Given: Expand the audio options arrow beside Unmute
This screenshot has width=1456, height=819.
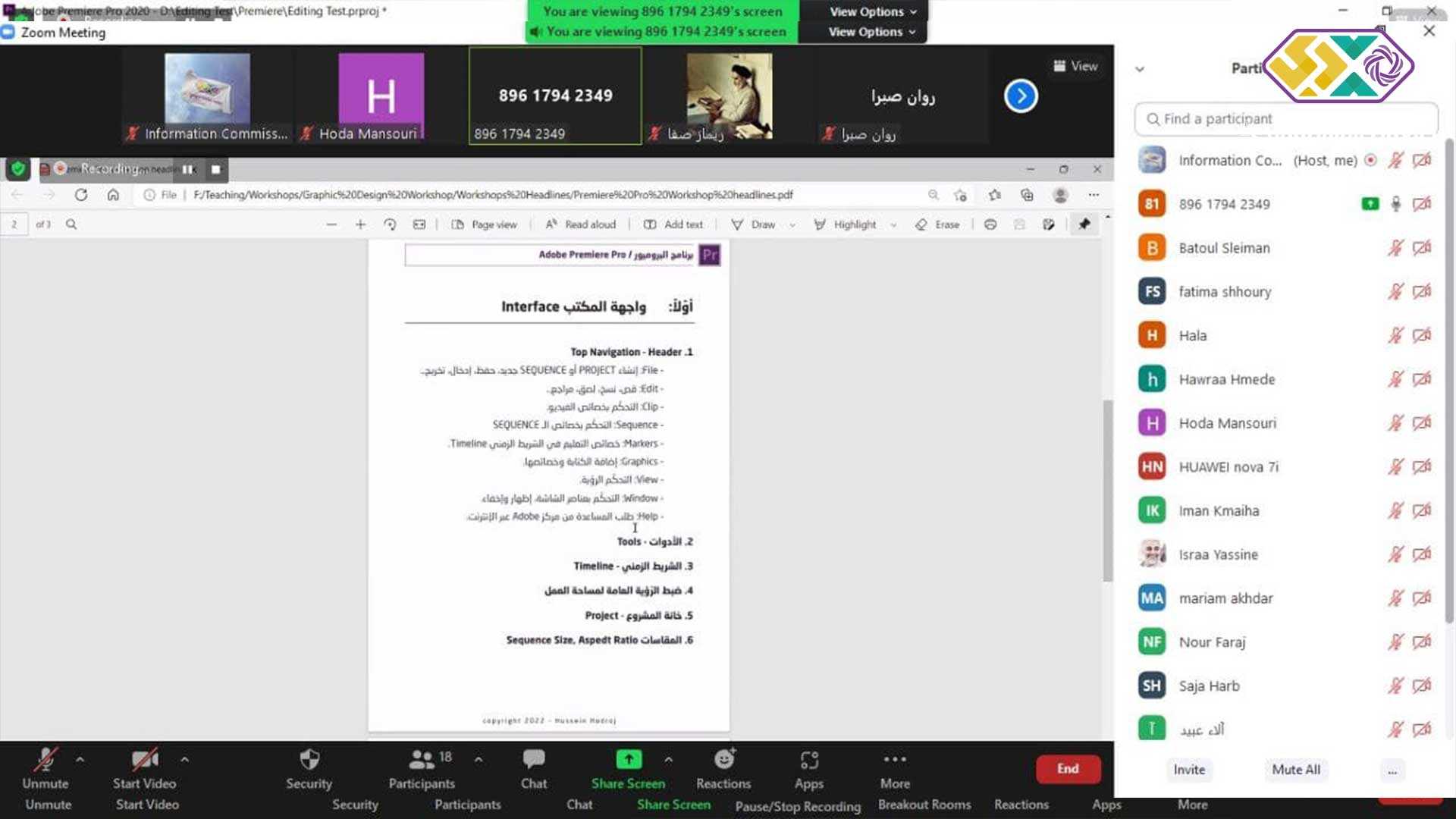Looking at the screenshot, I should tap(80, 758).
